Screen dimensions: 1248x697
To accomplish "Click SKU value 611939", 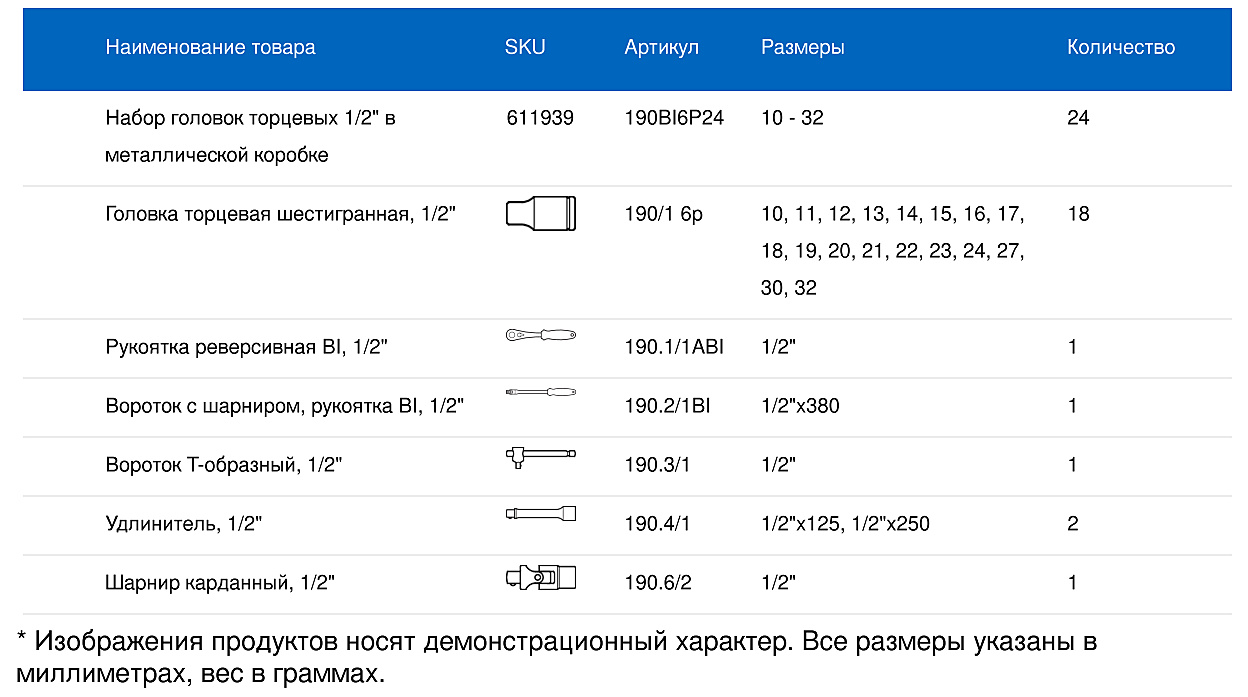I will [540, 118].
